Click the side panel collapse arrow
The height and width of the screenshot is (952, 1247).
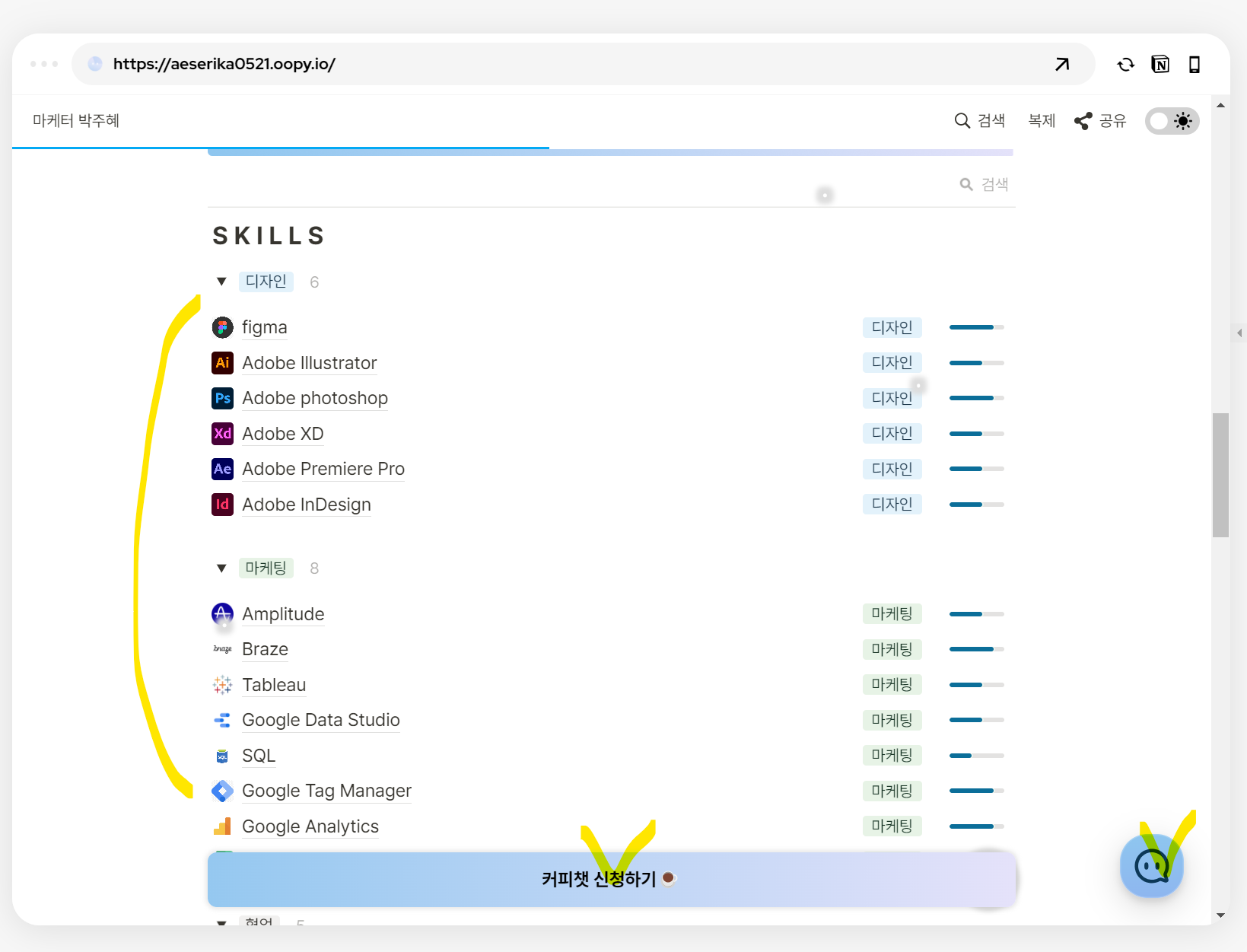click(x=1239, y=333)
